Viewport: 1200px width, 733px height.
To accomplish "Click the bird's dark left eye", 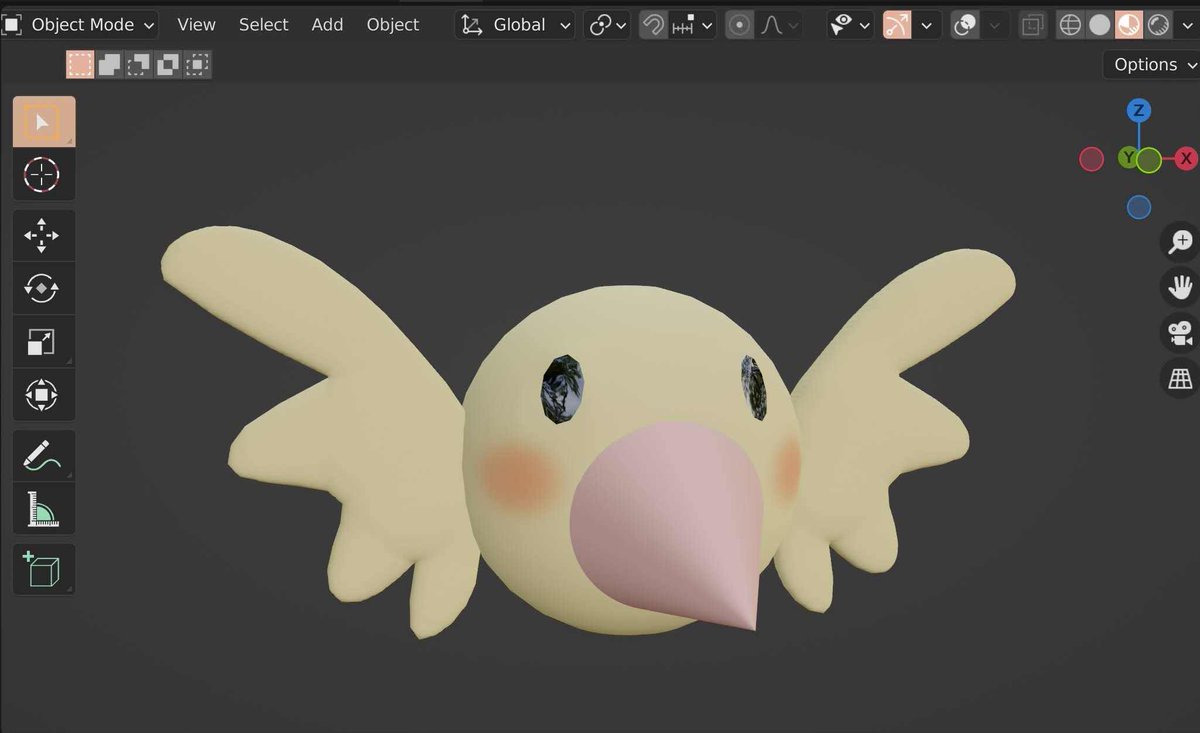I will point(563,388).
